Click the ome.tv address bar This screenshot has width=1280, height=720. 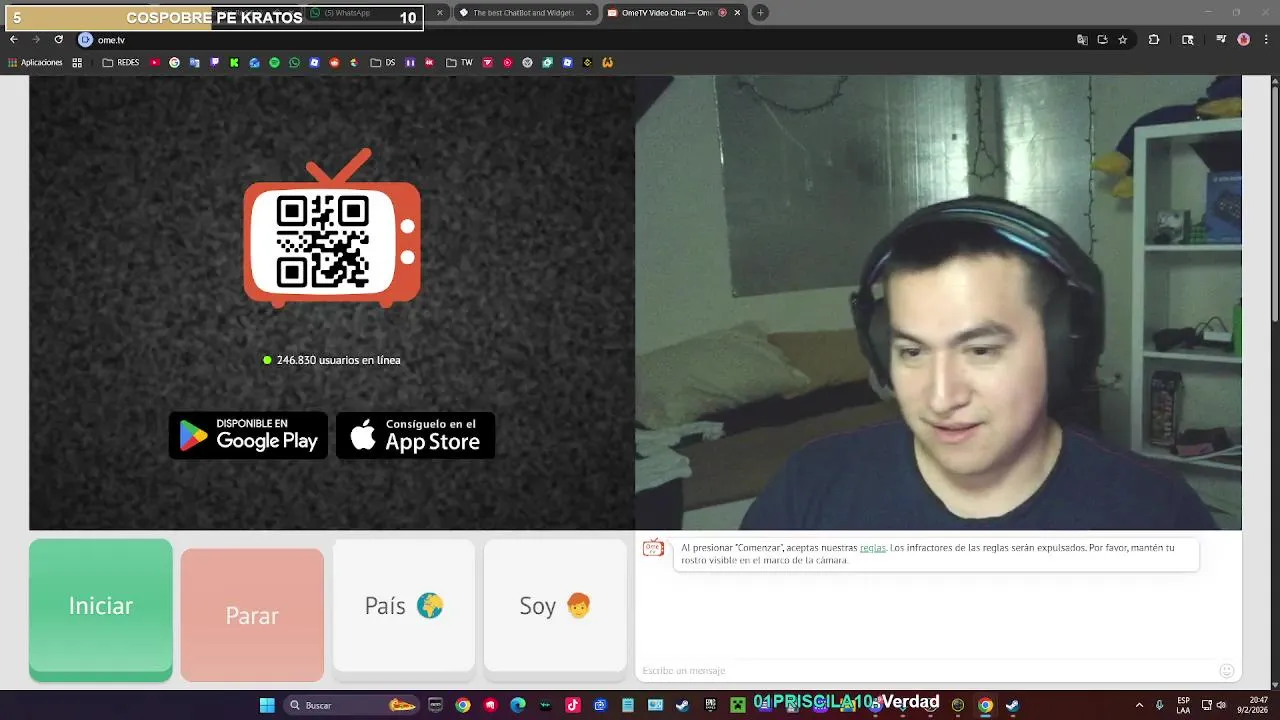tap(580, 40)
